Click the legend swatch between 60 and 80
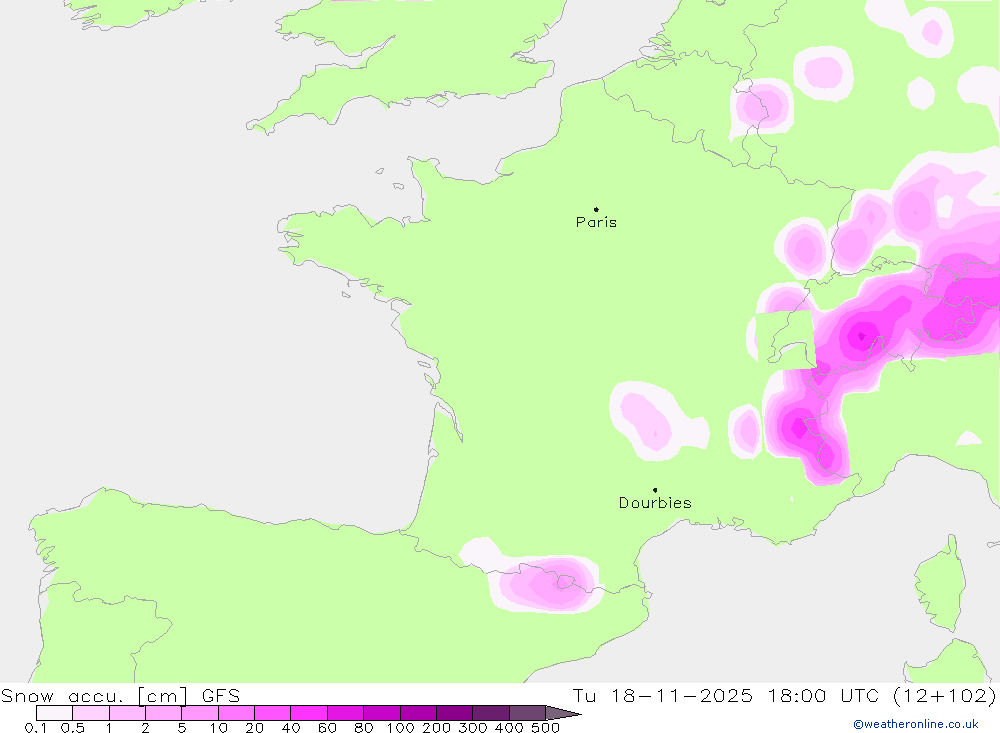The image size is (1000, 733). click(x=345, y=713)
